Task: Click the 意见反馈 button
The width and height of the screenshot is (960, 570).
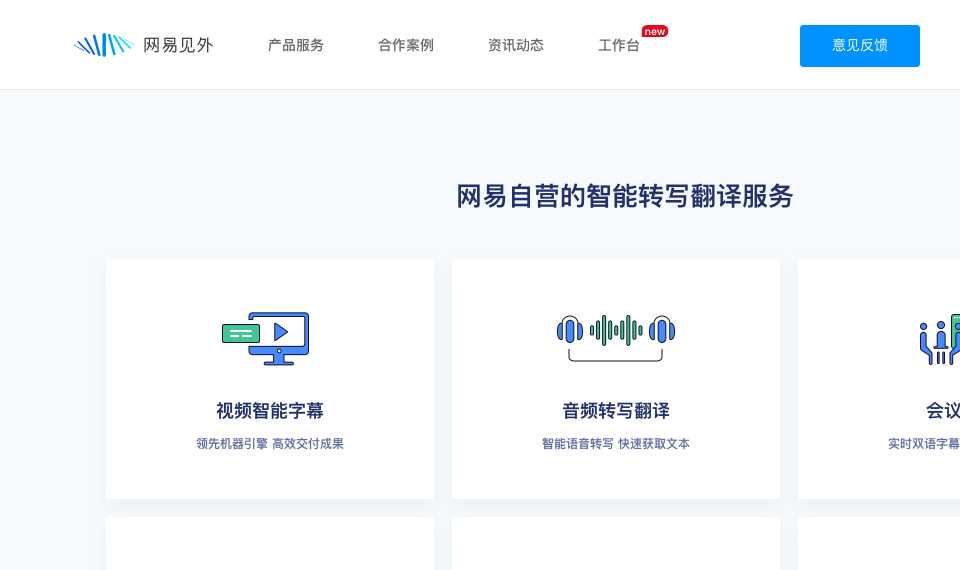Action: (x=860, y=46)
